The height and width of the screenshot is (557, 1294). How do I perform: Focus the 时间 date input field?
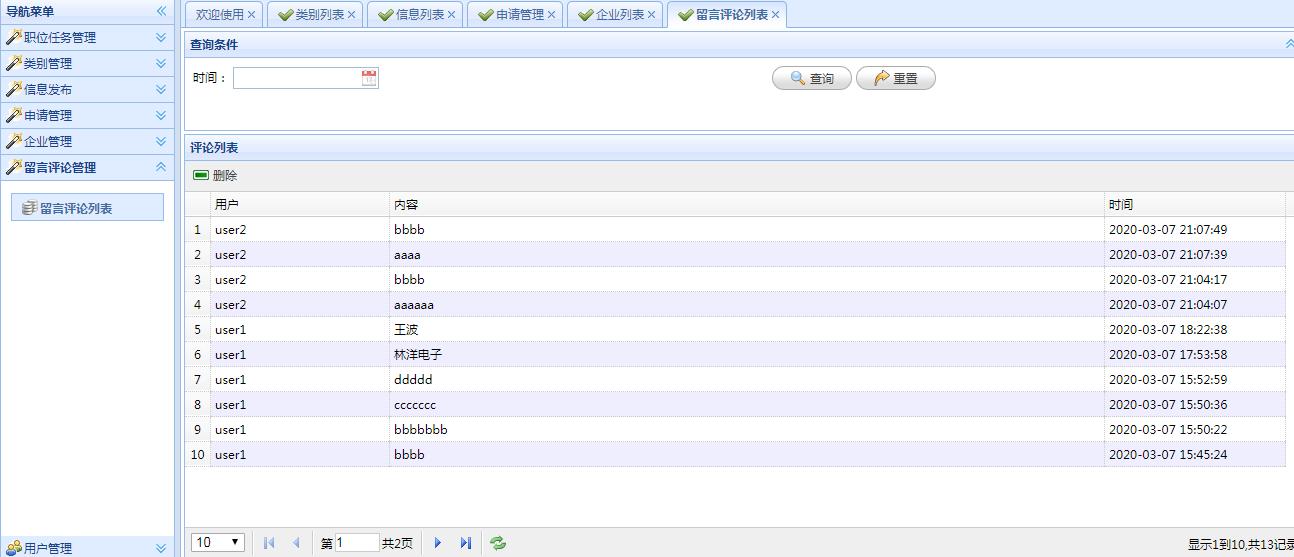(297, 78)
